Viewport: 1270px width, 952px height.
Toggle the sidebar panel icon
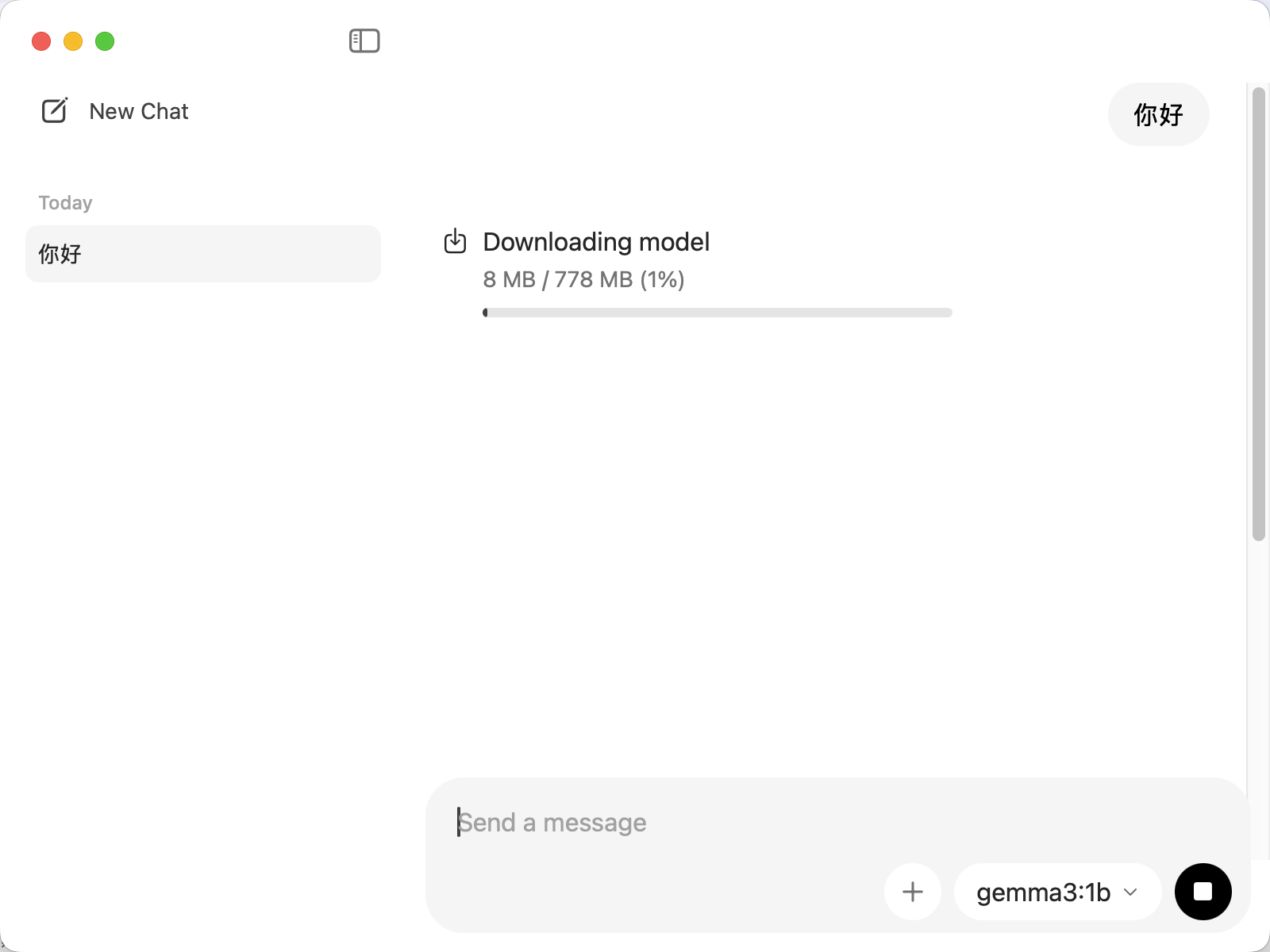click(364, 40)
